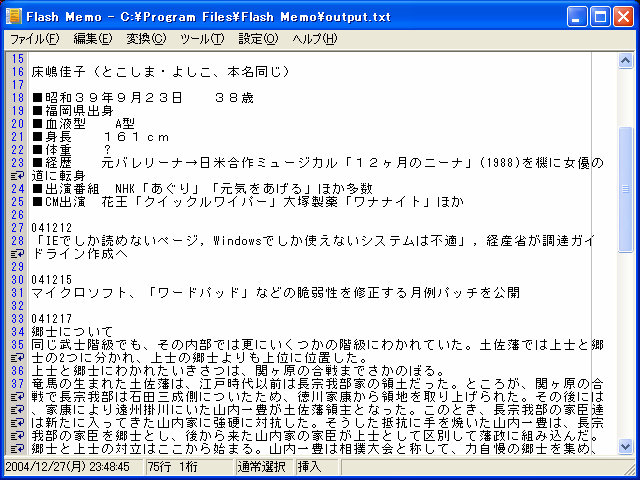640x480 pixels.
Task: Click line number 16 in the gutter
Action: pos(17,72)
